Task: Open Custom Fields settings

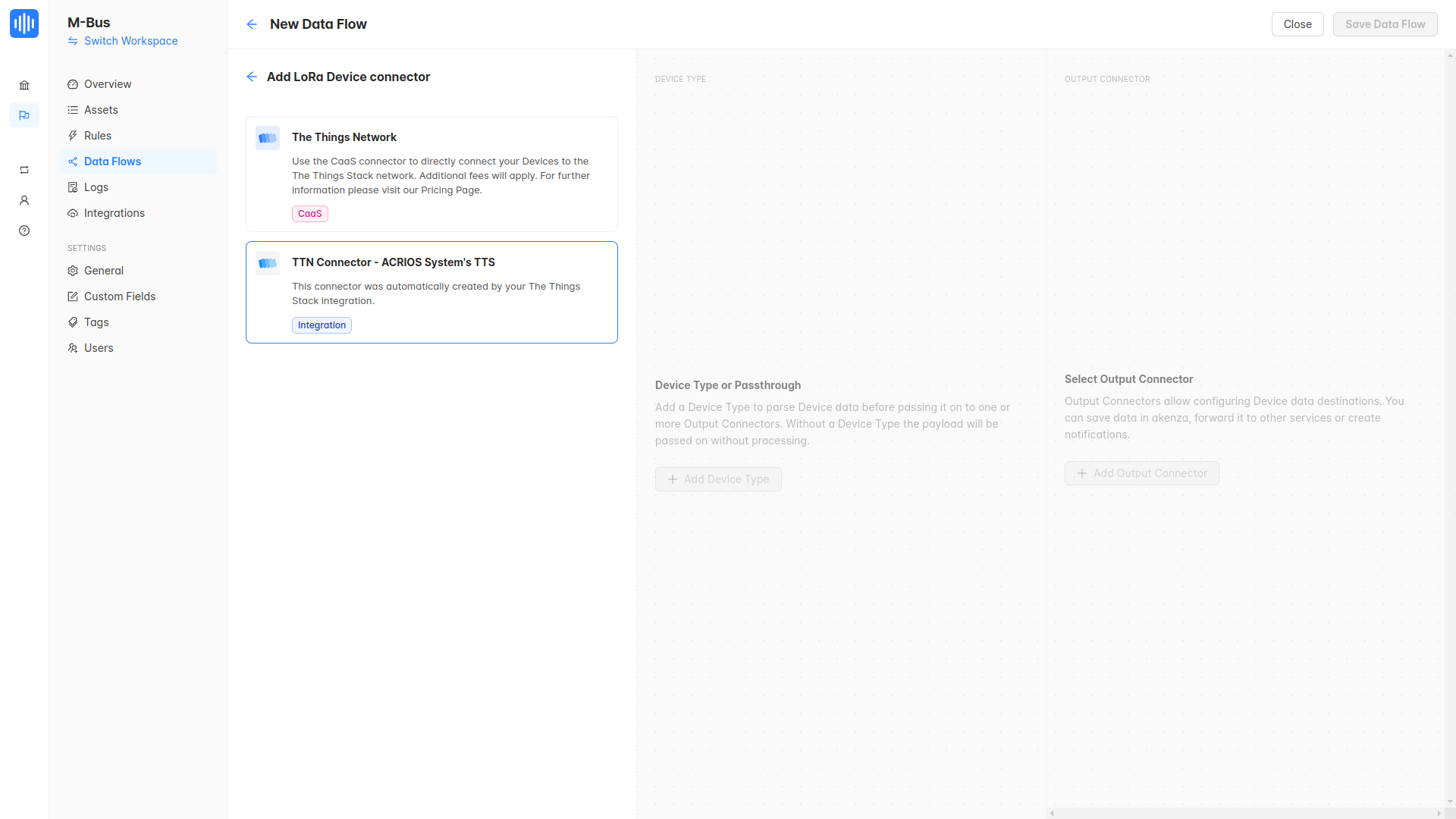Action: click(120, 297)
